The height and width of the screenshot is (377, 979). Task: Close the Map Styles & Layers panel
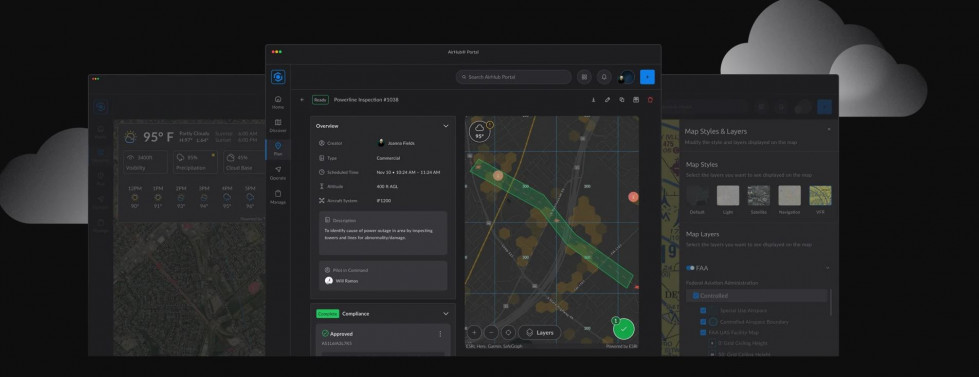(829, 130)
